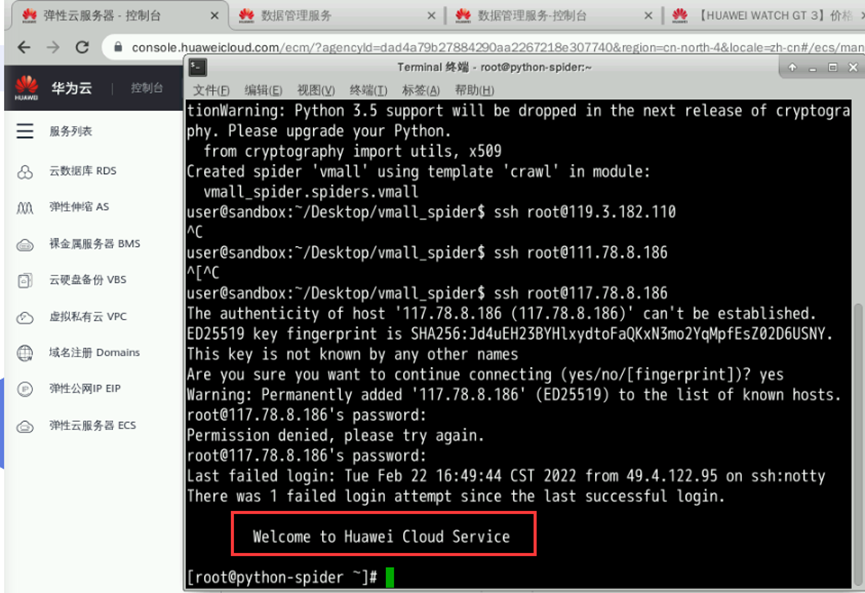
Task: Click the Virtual Private Cloud VPC icon
Action: [x=25, y=317]
